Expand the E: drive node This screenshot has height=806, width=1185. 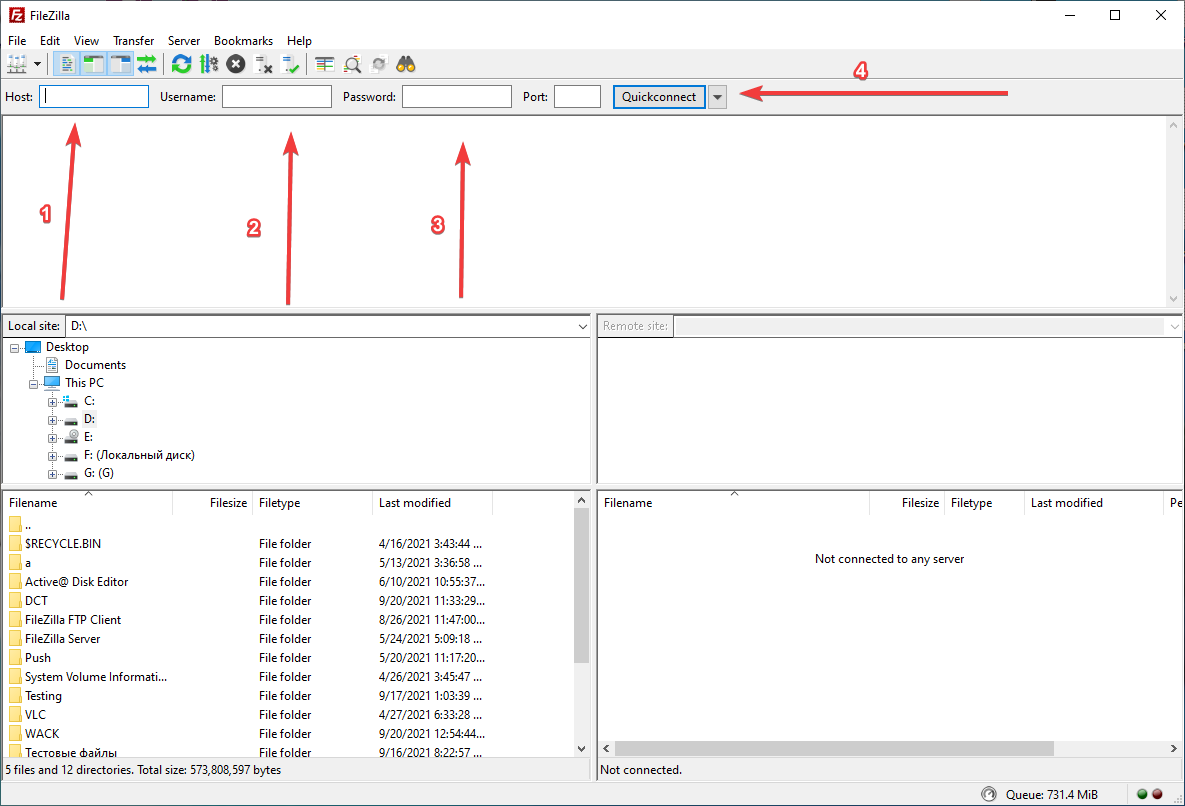[x=52, y=439]
